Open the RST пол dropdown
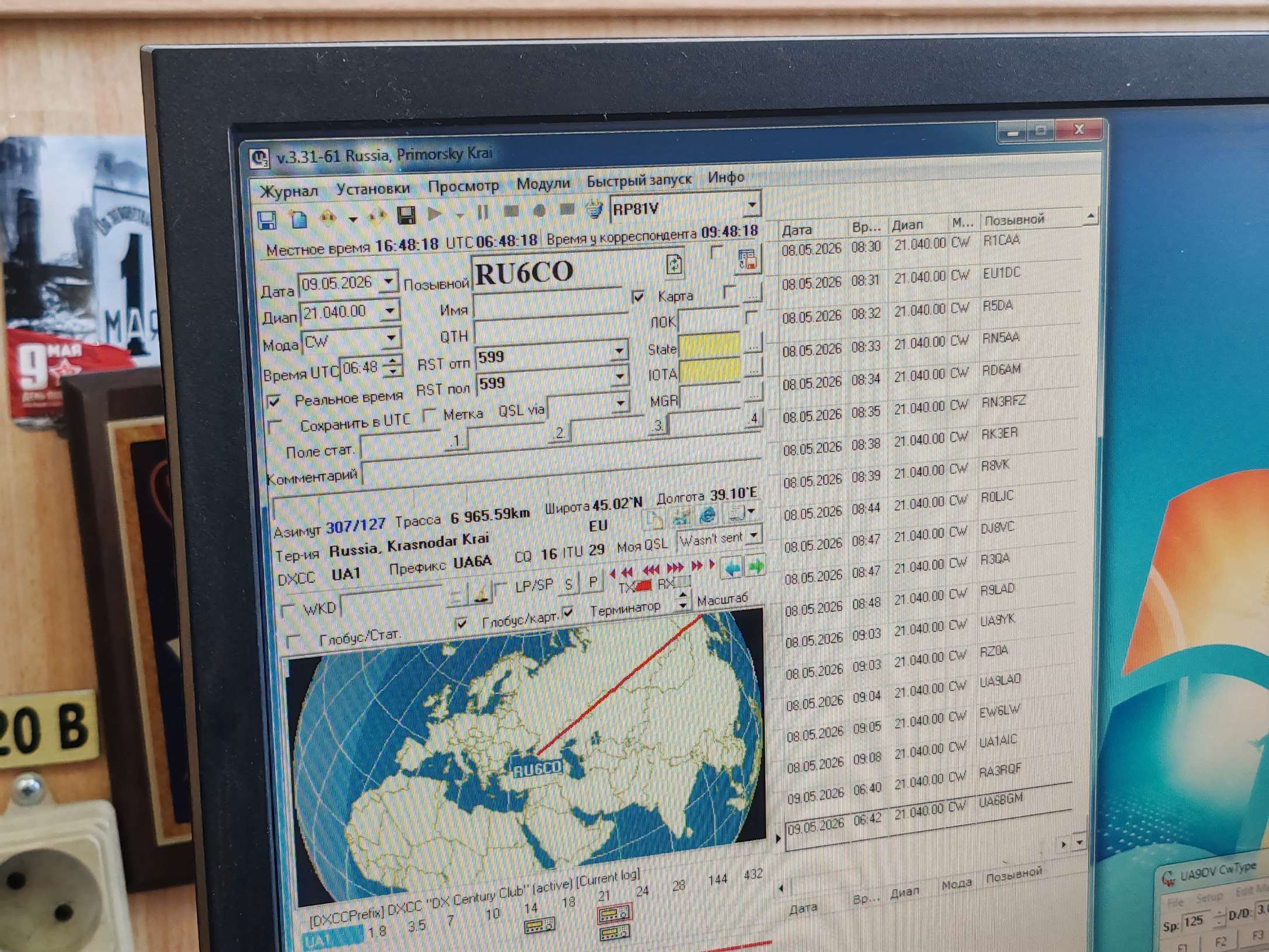The width and height of the screenshot is (1269, 952). click(x=619, y=378)
